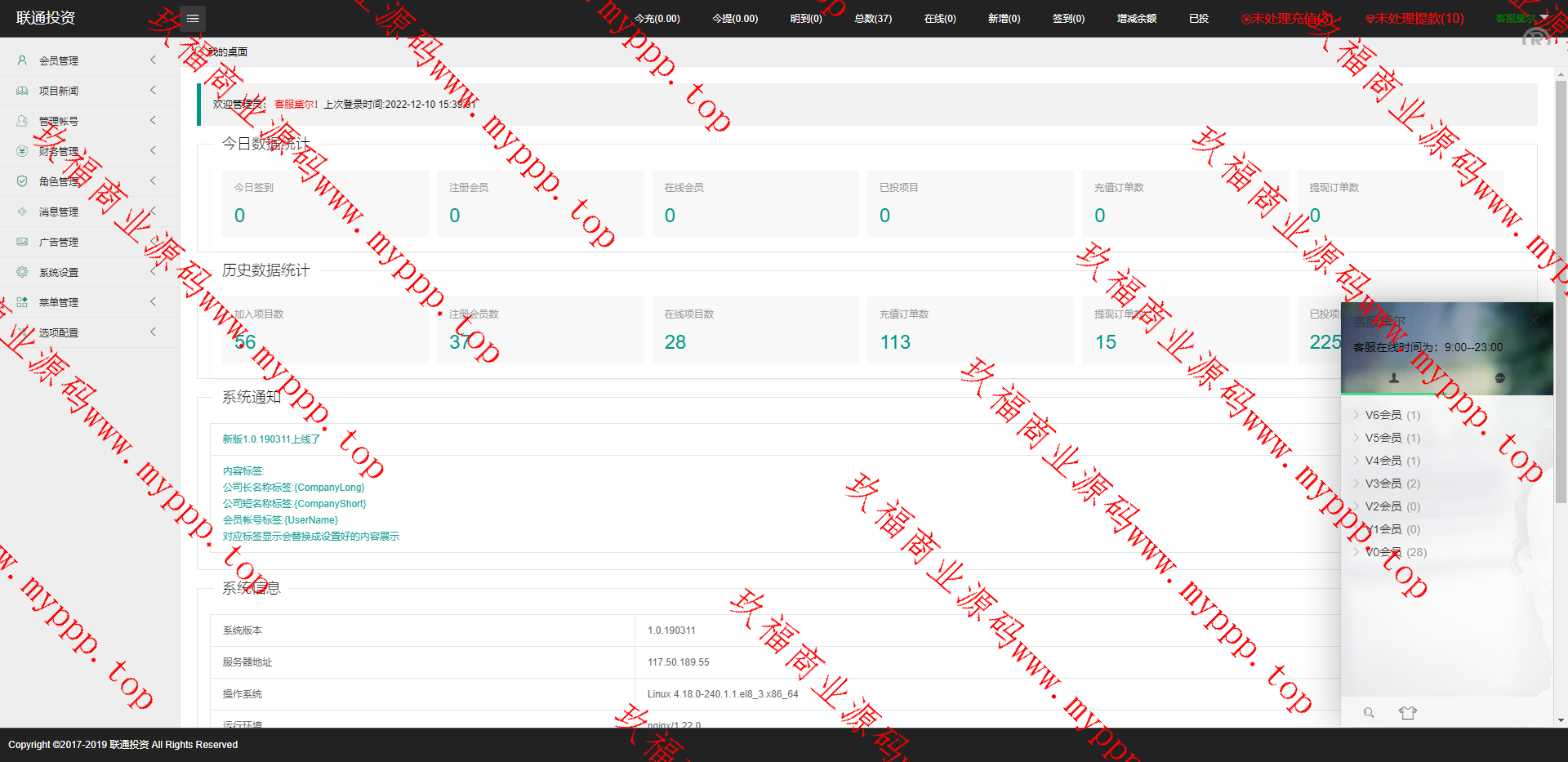Click the search magnifier icon in chat panel

tap(1369, 712)
